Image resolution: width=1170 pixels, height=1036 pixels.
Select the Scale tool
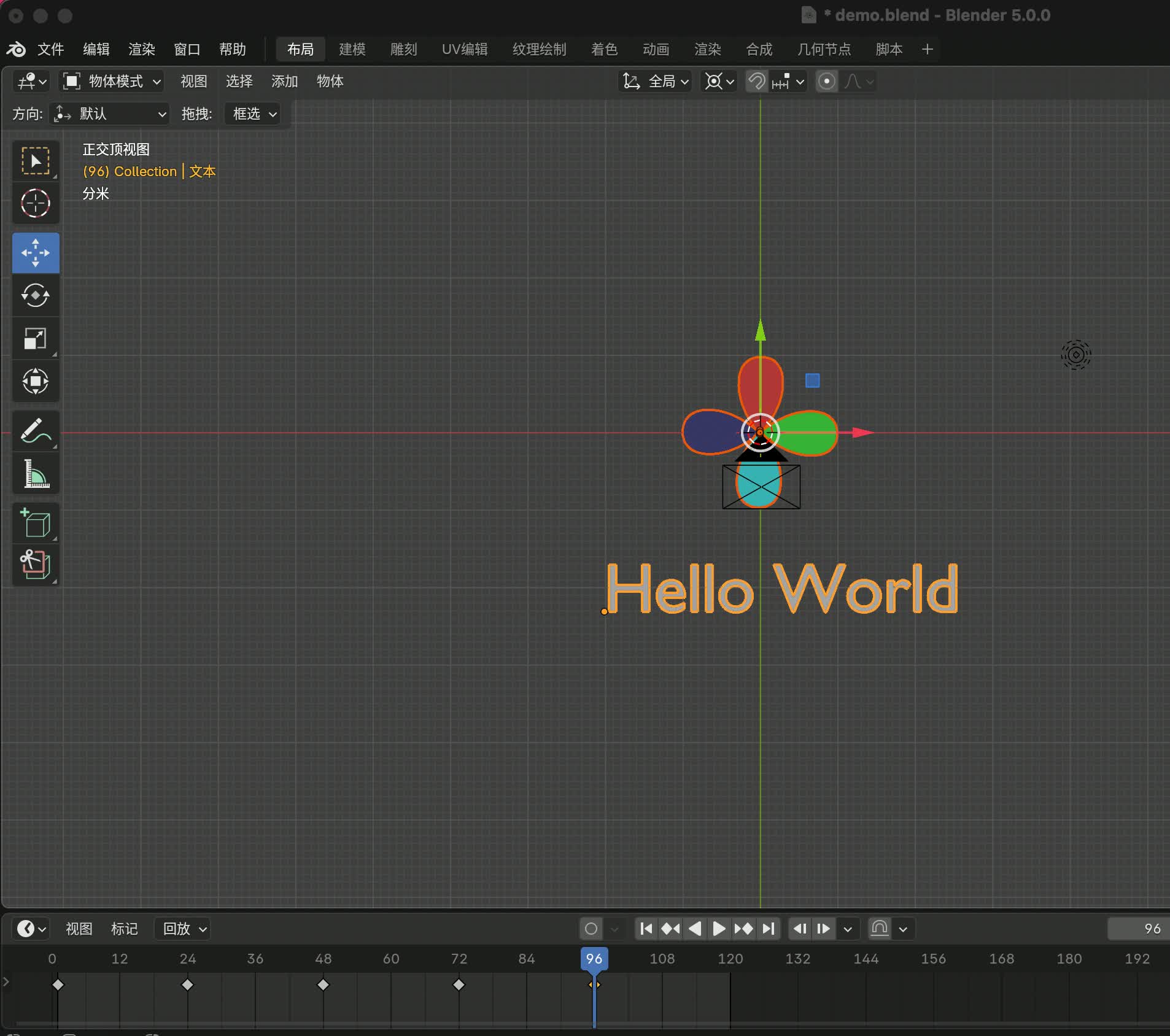[x=36, y=339]
